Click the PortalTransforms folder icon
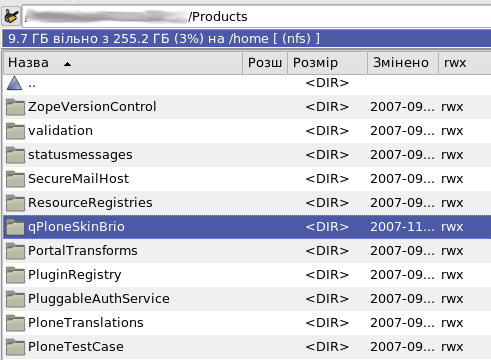491x360 pixels. 15,251
